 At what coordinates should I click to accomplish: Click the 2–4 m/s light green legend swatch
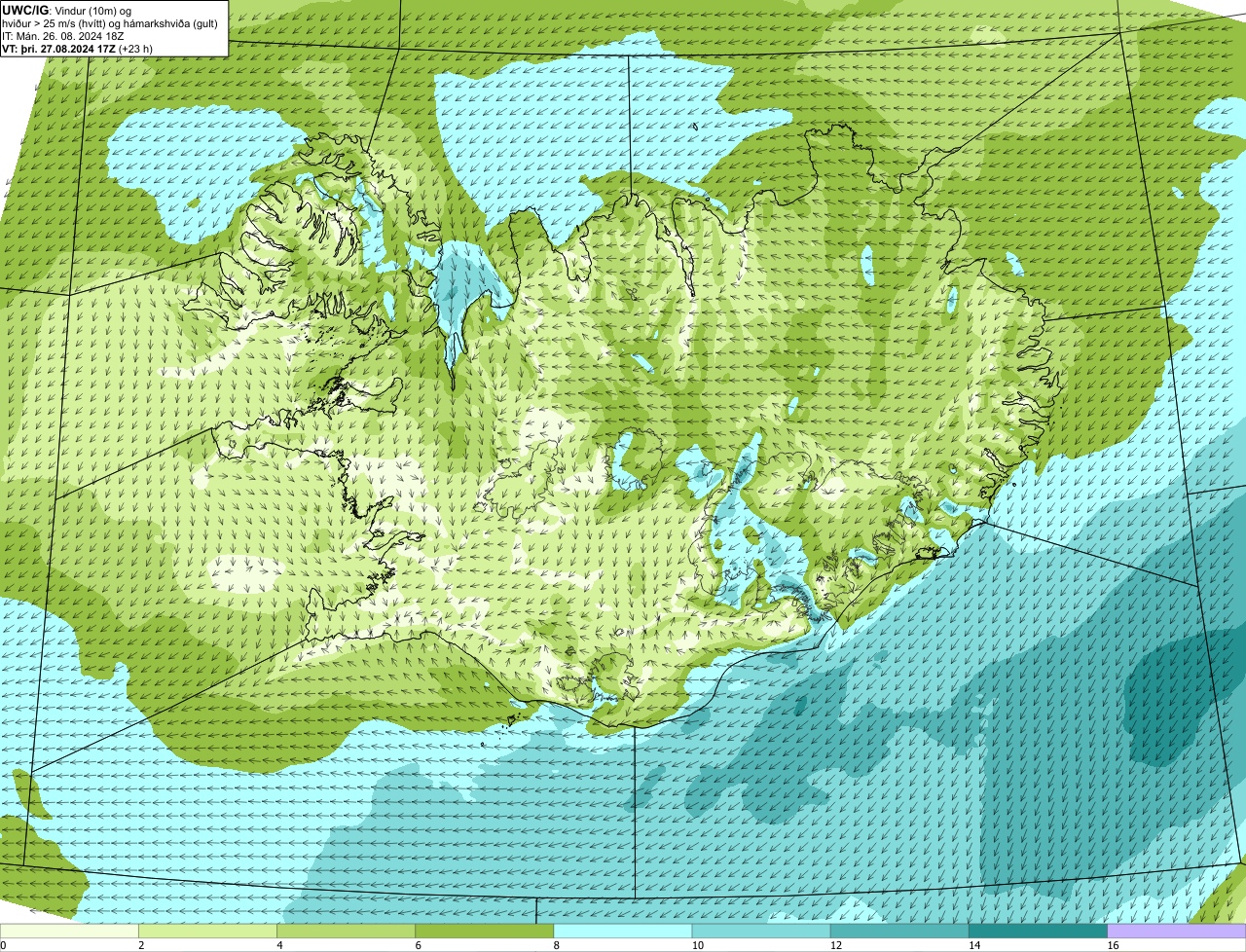pyautogui.click(x=208, y=931)
